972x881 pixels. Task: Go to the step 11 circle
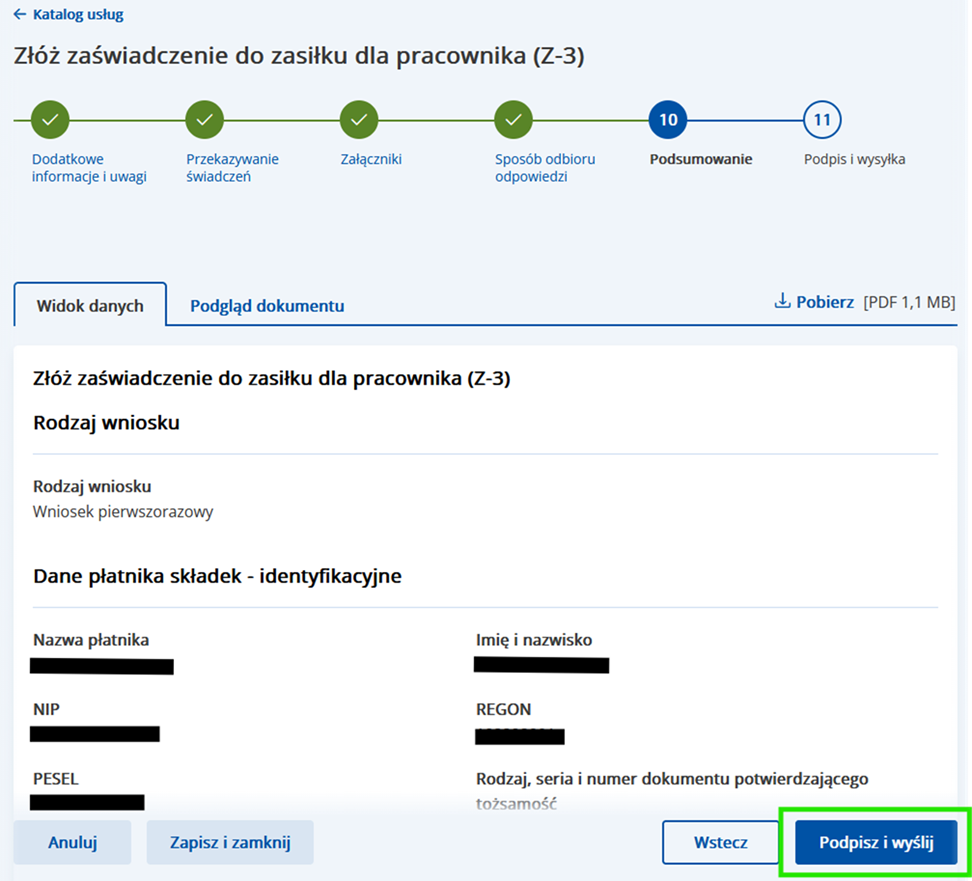pyautogui.click(x=822, y=120)
